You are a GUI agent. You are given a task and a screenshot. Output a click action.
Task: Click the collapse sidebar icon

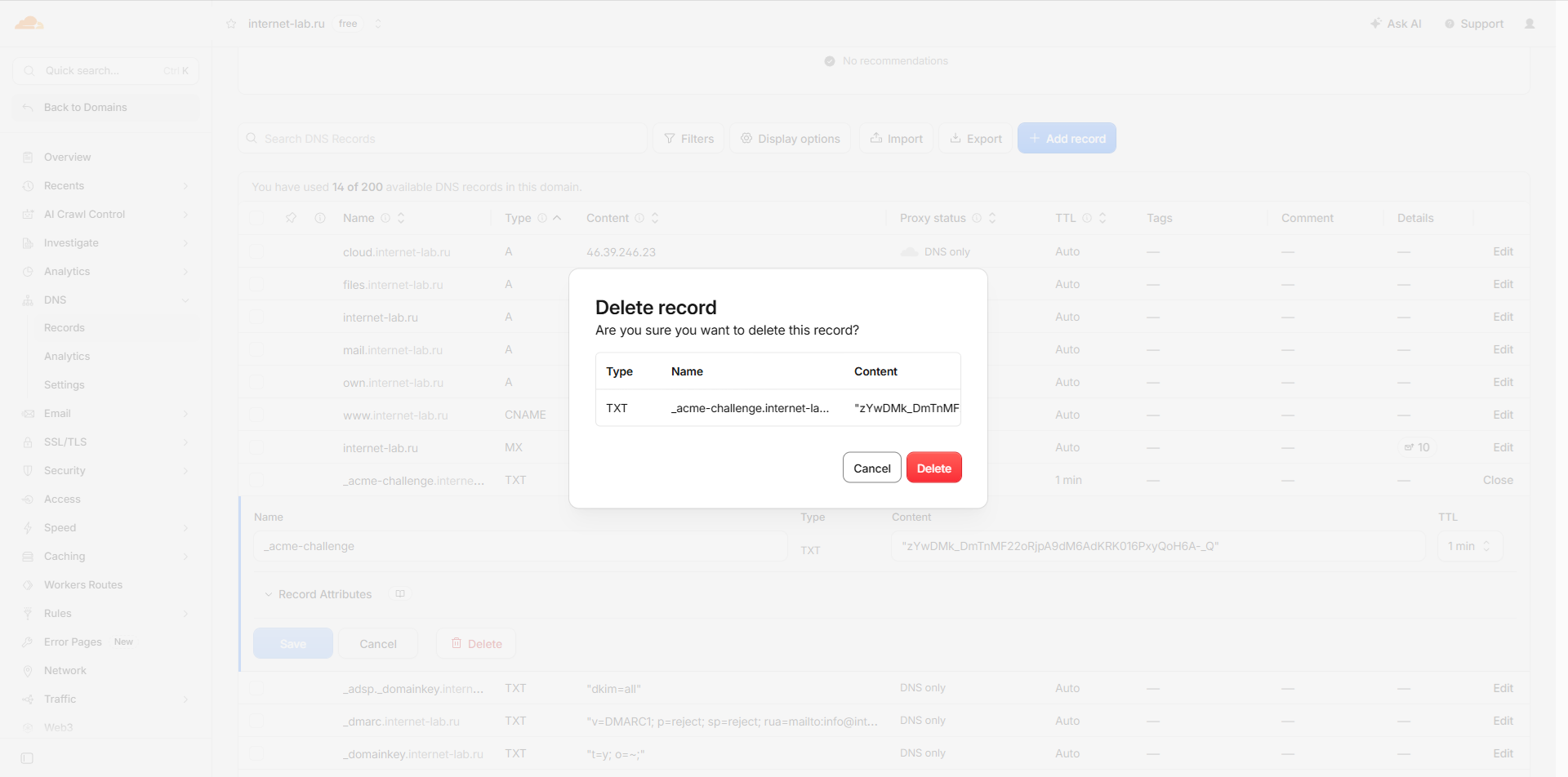tap(27, 758)
